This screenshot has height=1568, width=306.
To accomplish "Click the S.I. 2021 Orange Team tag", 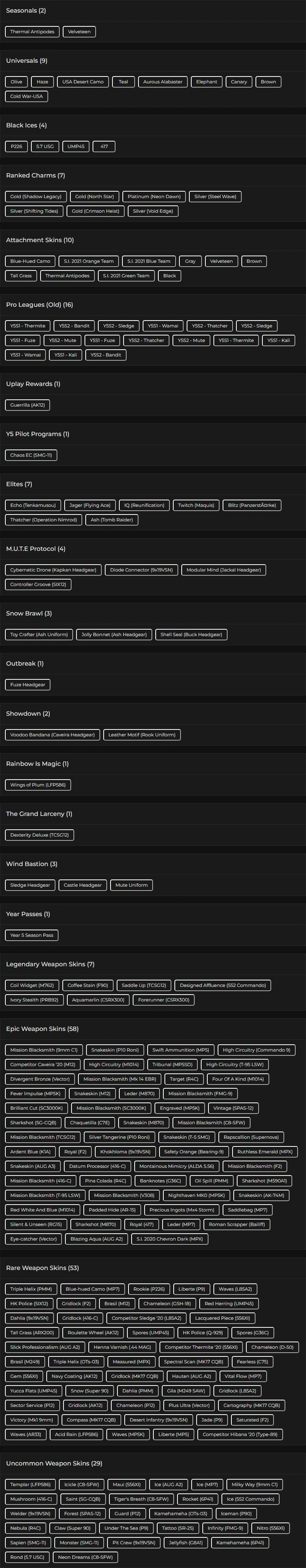I will point(89,261).
